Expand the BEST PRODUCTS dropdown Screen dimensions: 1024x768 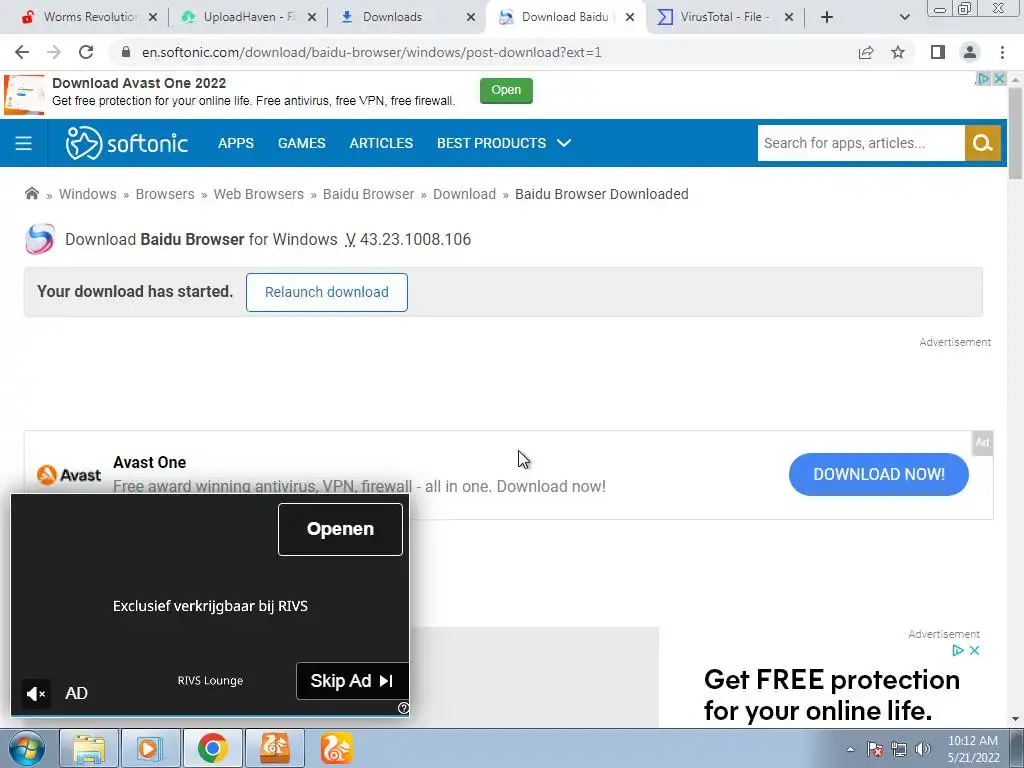[x=504, y=143]
